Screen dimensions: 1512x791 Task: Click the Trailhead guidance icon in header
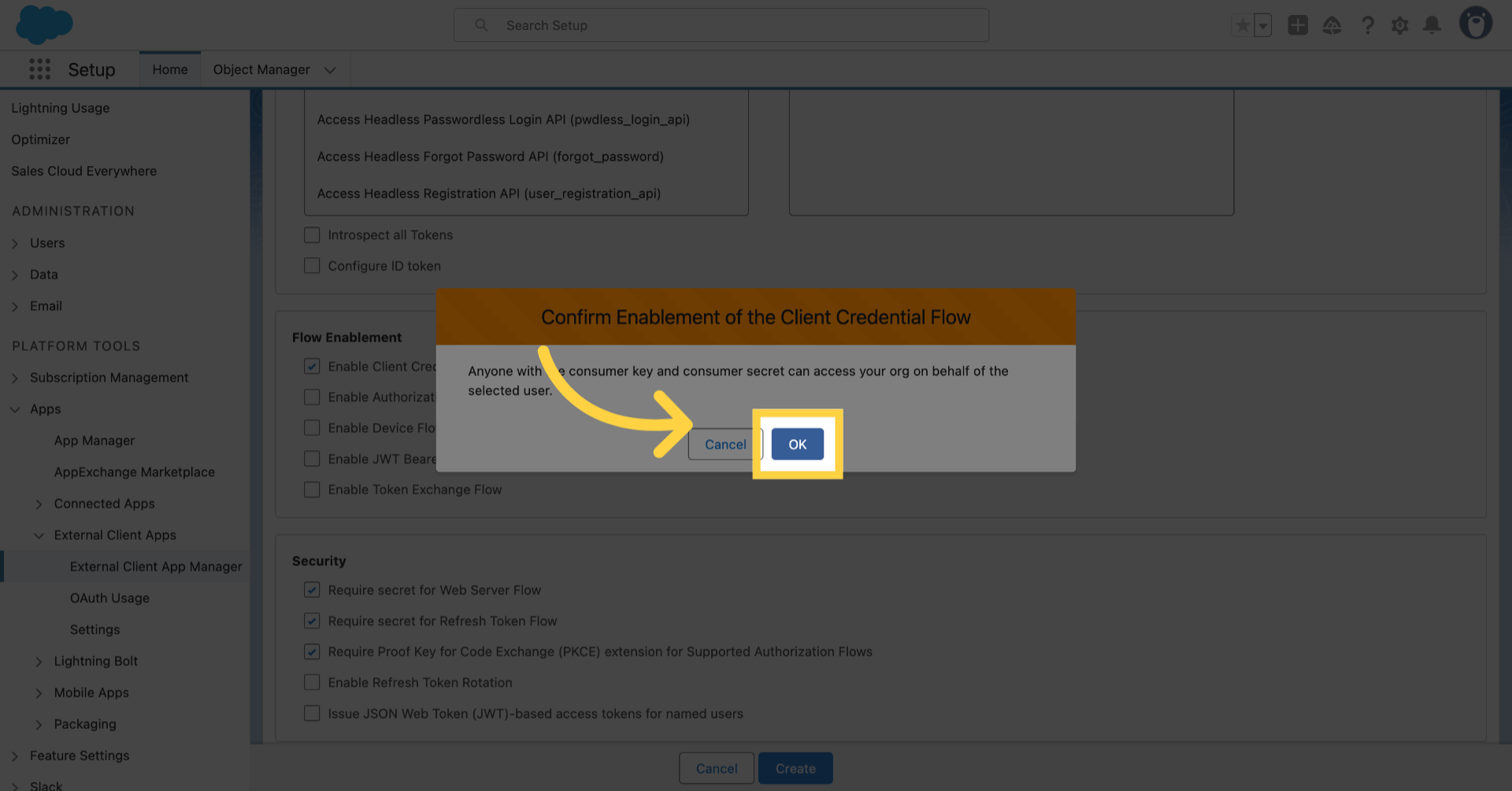tap(1332, 25)
